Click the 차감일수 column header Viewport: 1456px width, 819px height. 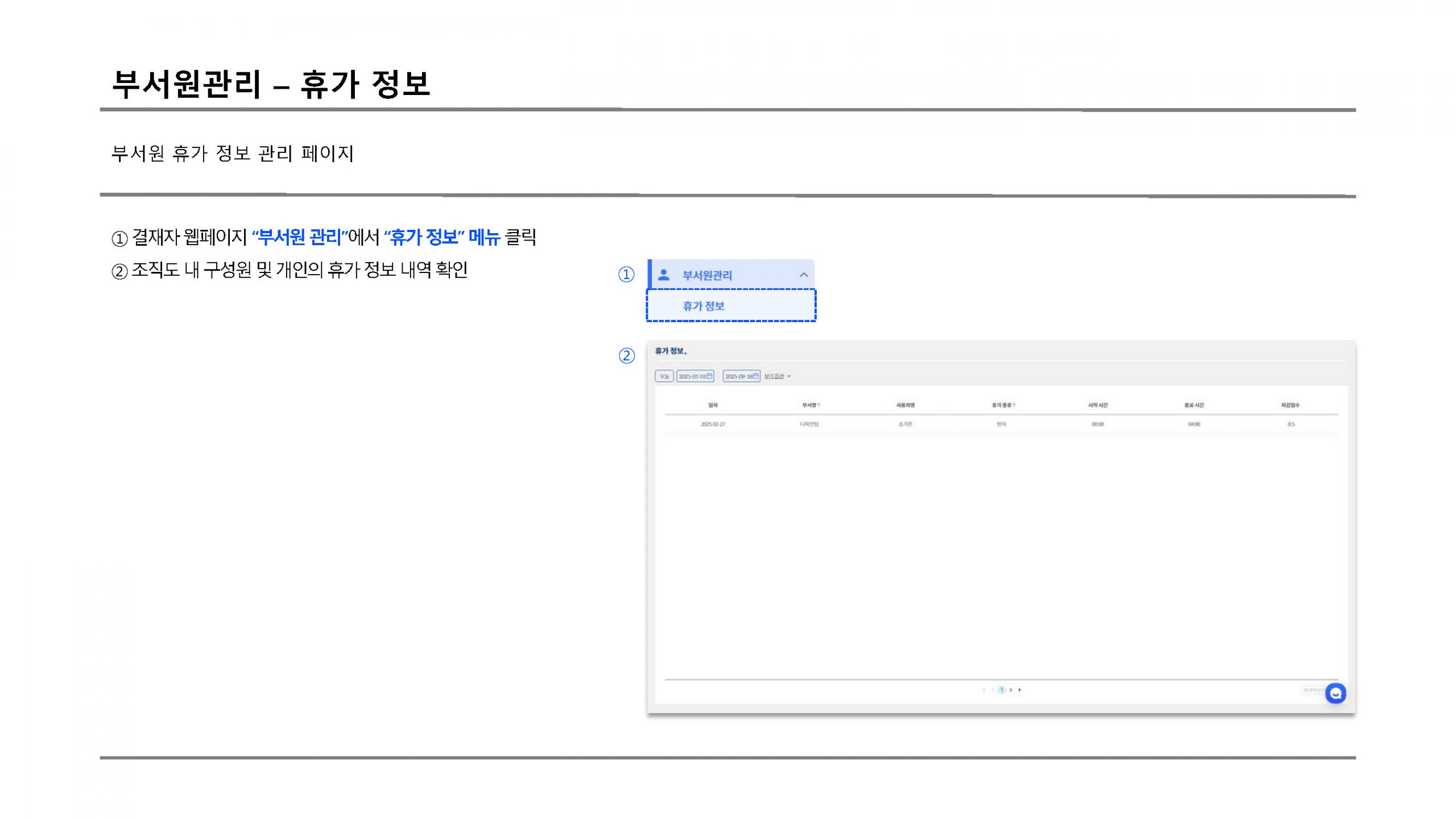[1290, 405]
